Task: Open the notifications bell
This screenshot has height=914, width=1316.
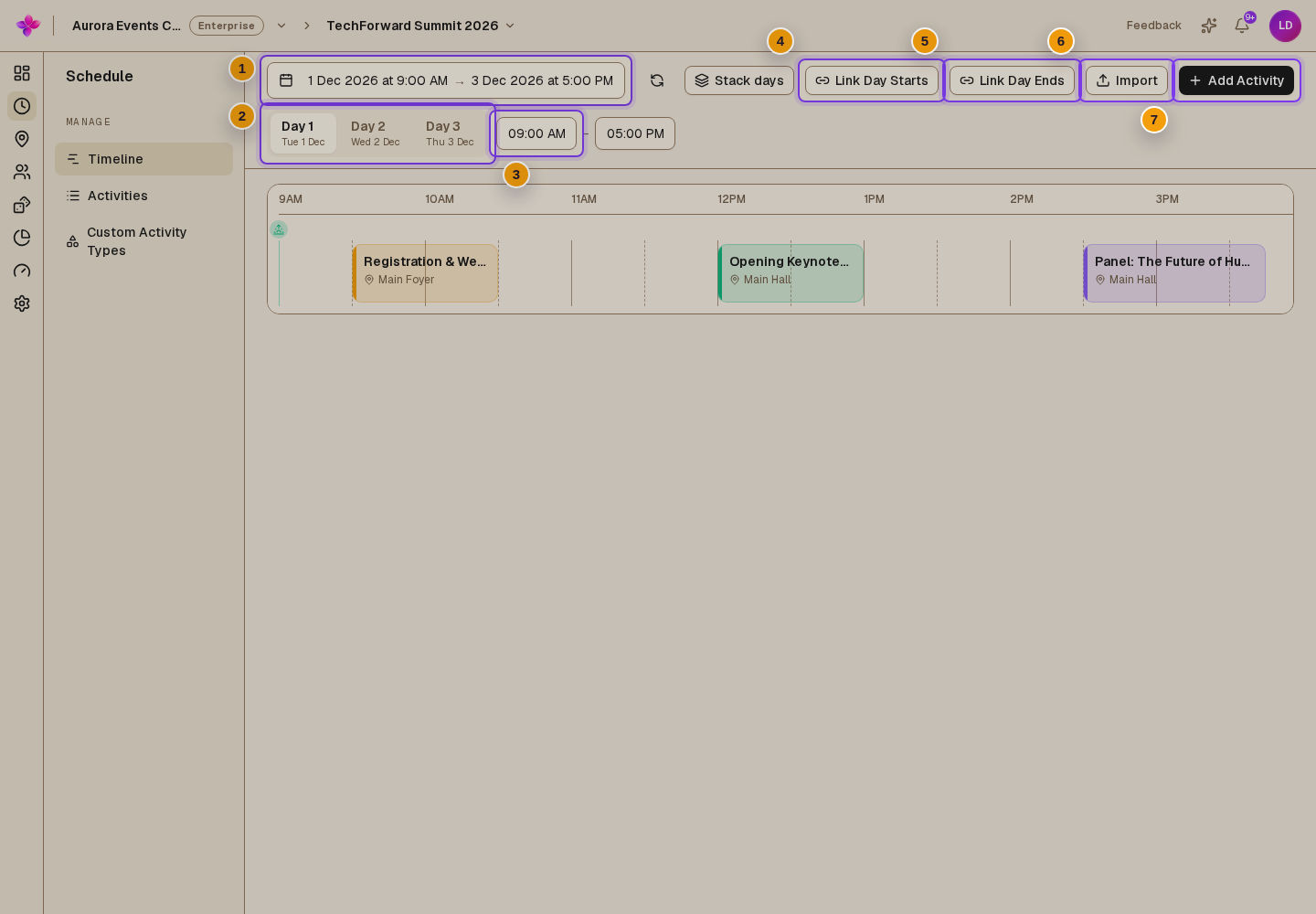Action: pos(1242,26)
